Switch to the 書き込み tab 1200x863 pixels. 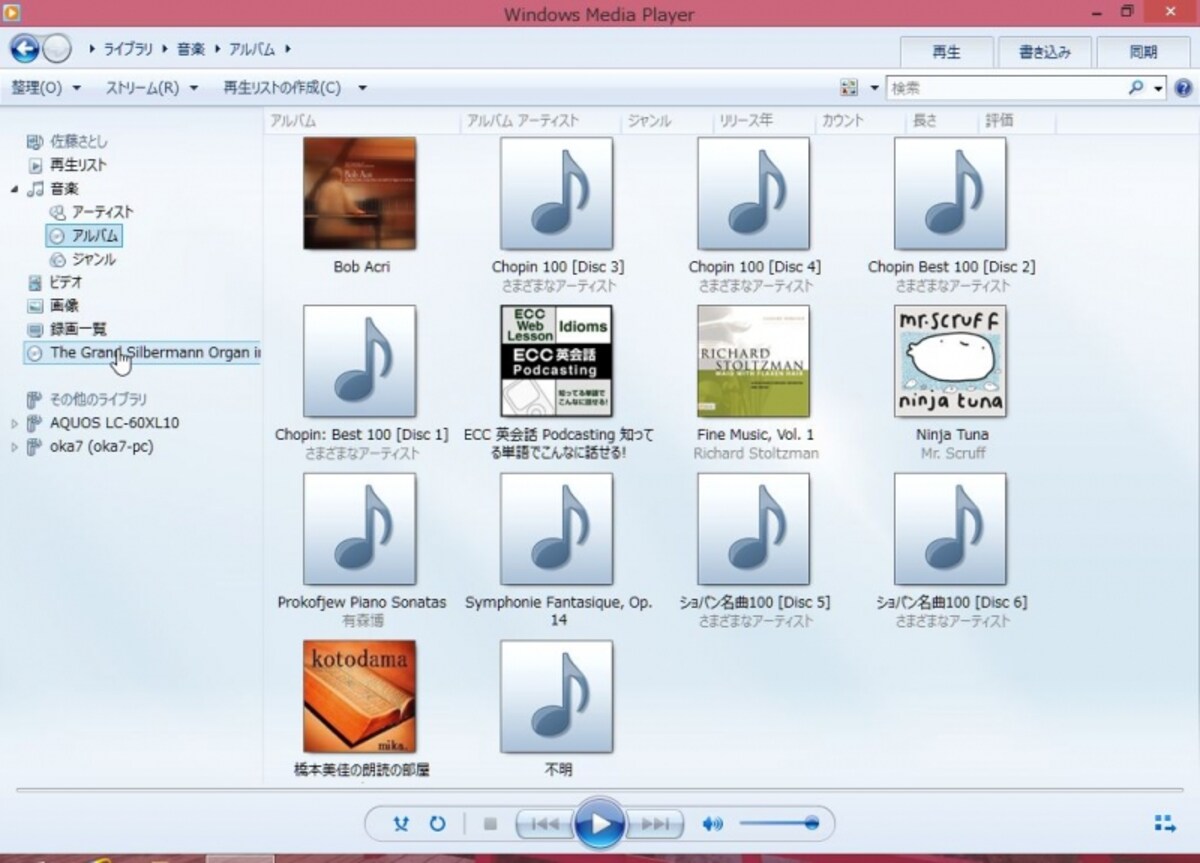pos(1045,52)
